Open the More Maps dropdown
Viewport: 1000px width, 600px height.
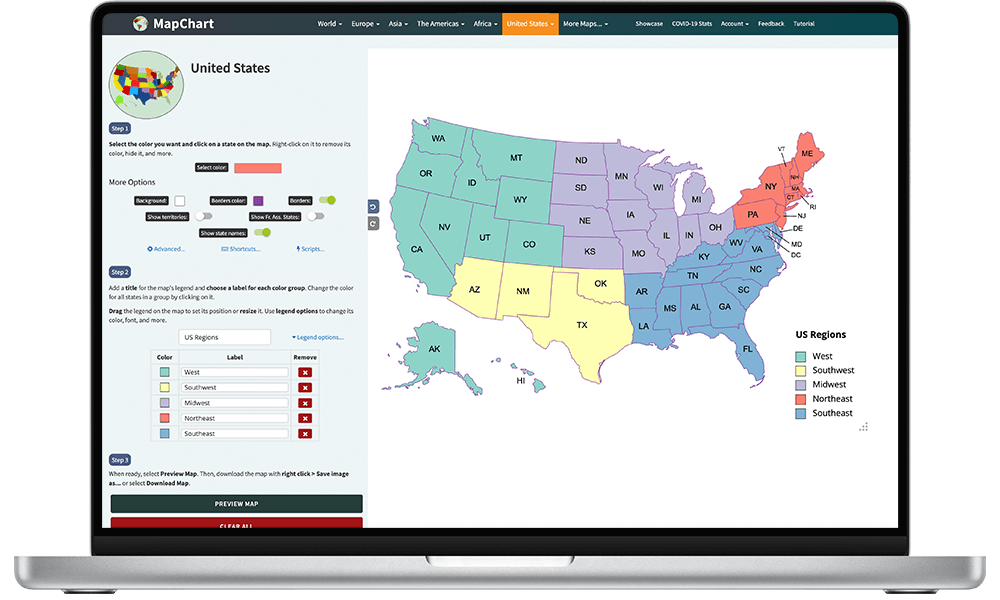[x=585, y=24]
